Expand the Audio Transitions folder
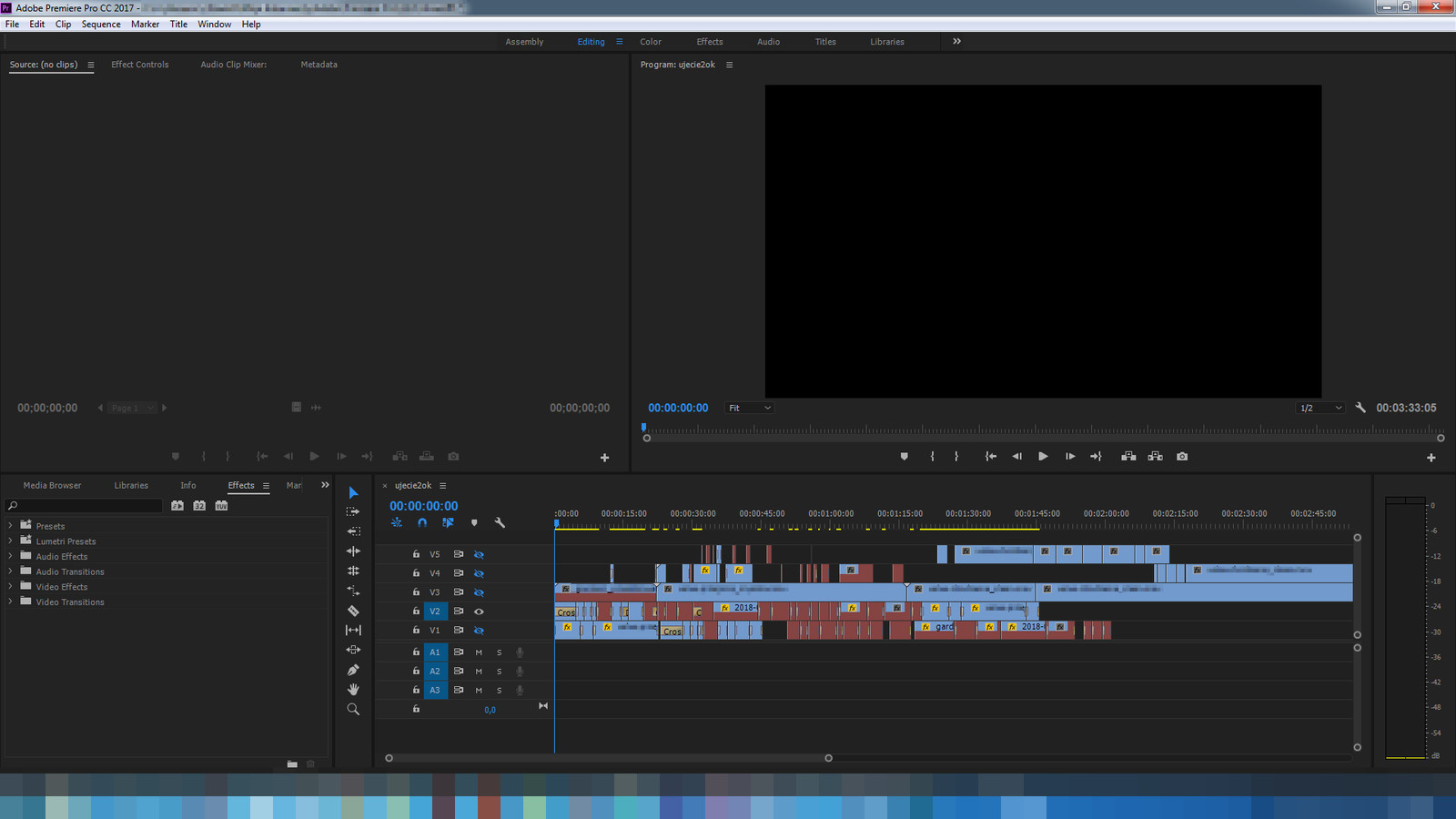This screenshot has height=819, width=1456. (10, 571)
